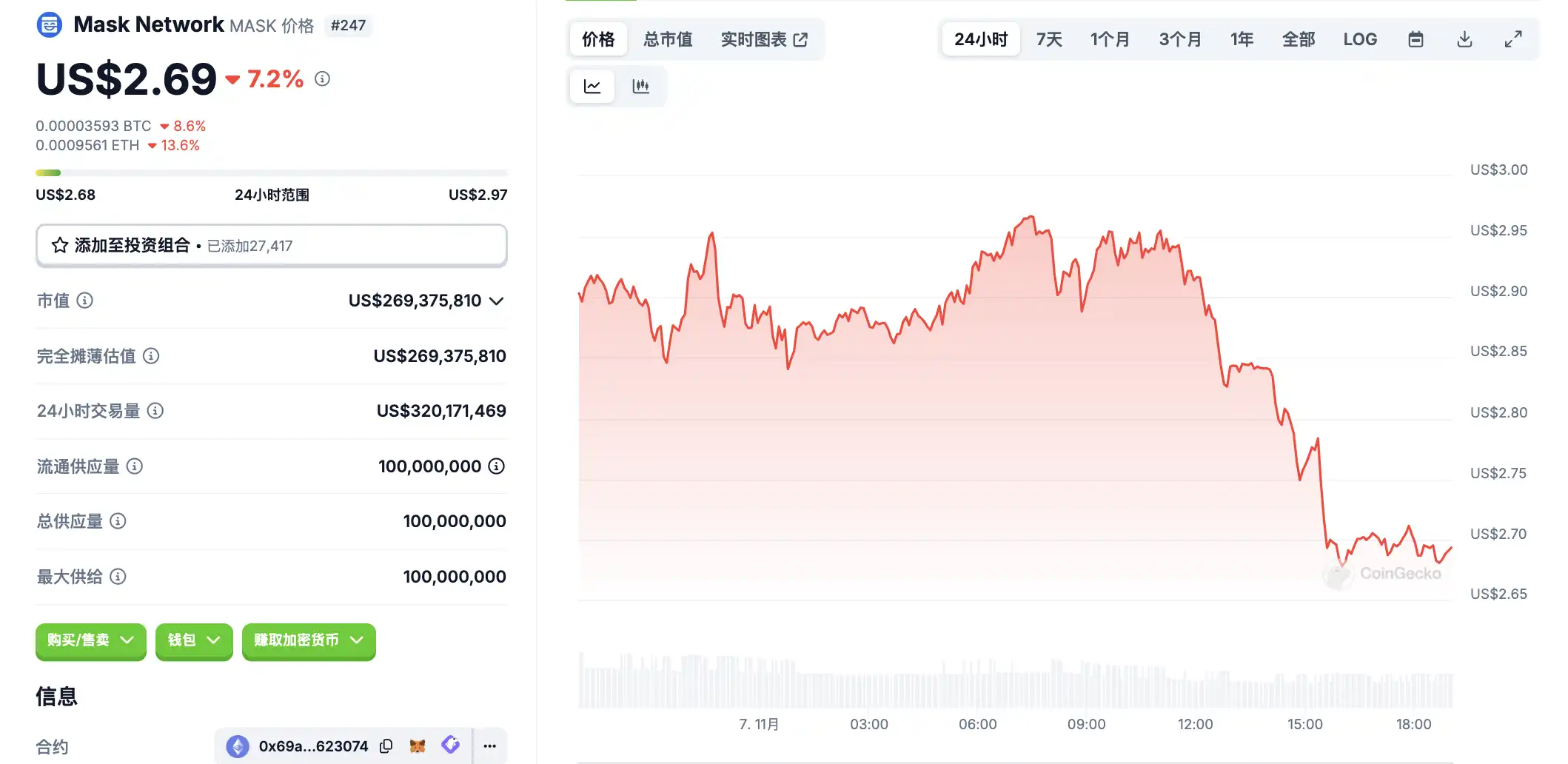Click the 24小时范围 price range bar
The height and width of the screenshot is (764, 1568).
point(271,173)
